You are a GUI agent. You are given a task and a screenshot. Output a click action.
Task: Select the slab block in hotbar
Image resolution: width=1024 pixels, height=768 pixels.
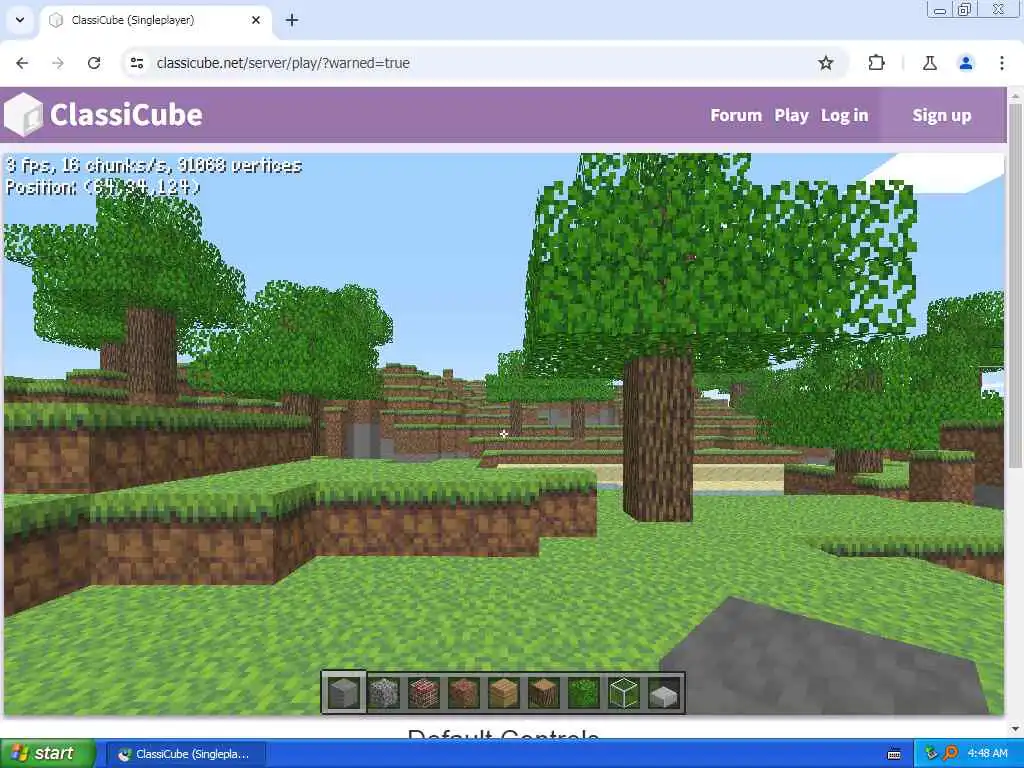[664, 694]
